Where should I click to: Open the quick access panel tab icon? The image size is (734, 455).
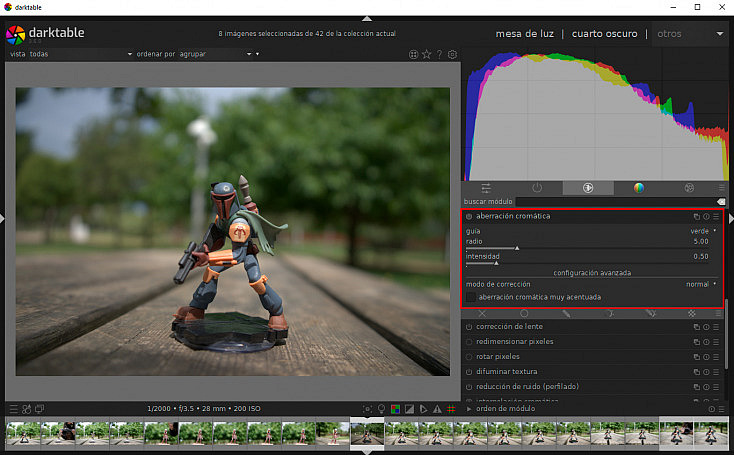(x=486, y=188)
